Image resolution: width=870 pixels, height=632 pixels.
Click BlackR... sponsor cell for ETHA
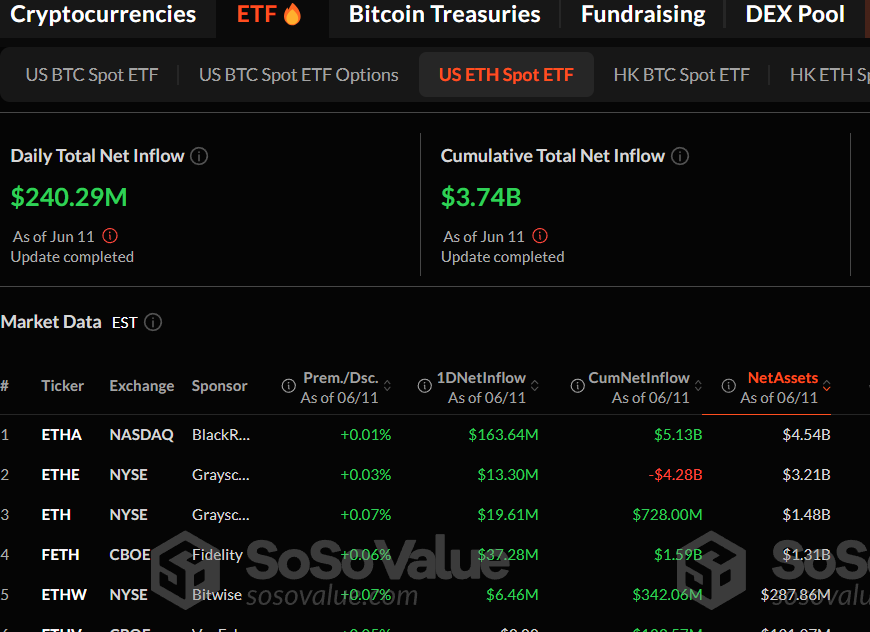click(221, 434)
